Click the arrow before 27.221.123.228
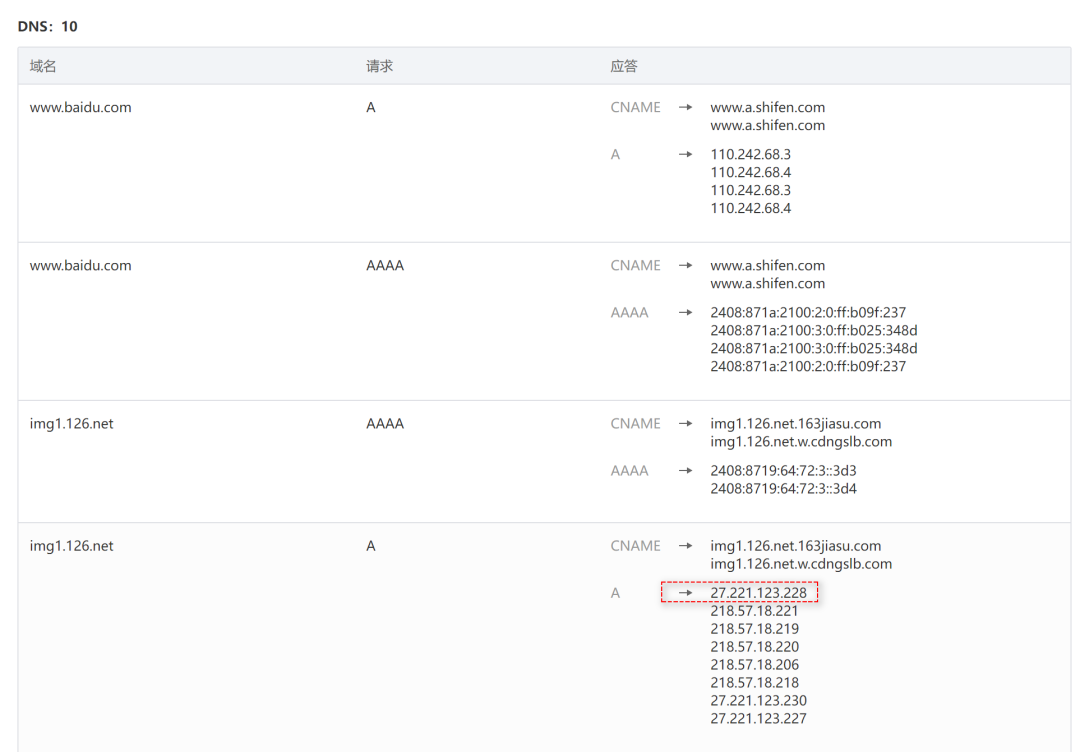 [685, 593]
